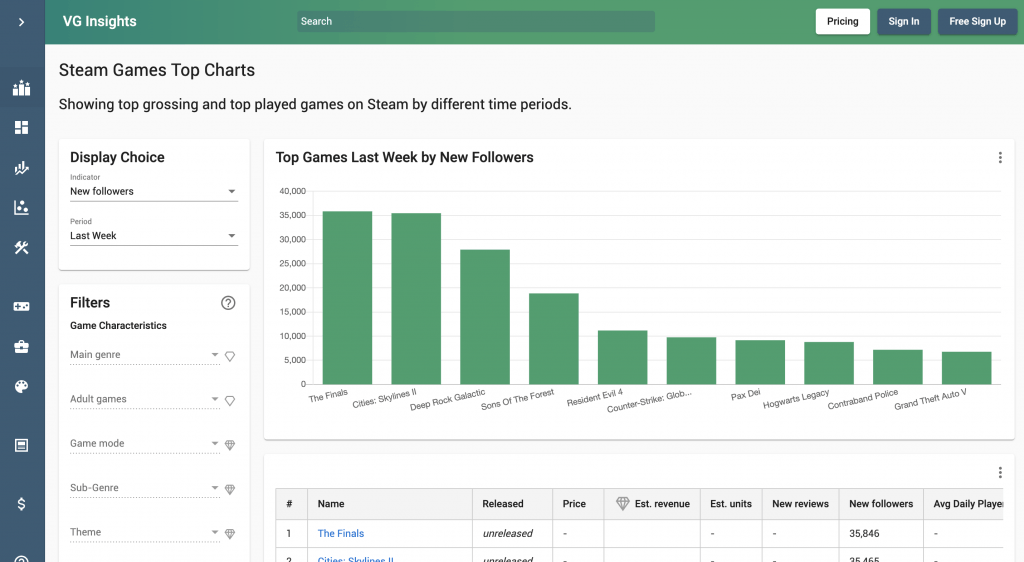
Task: Expand the sidebar with the chevron icon
Action: pyautogui.click(x=22, y=22)
